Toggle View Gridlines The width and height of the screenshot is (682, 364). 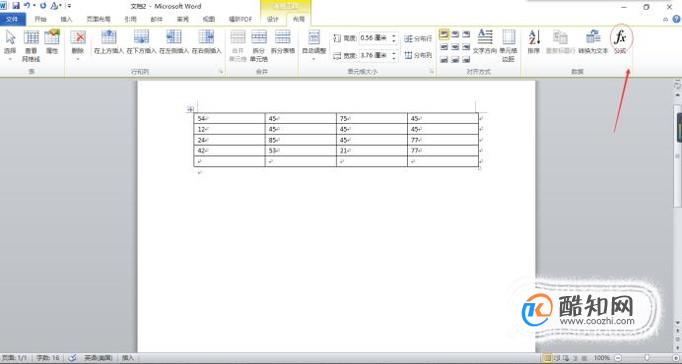(31, 46)
